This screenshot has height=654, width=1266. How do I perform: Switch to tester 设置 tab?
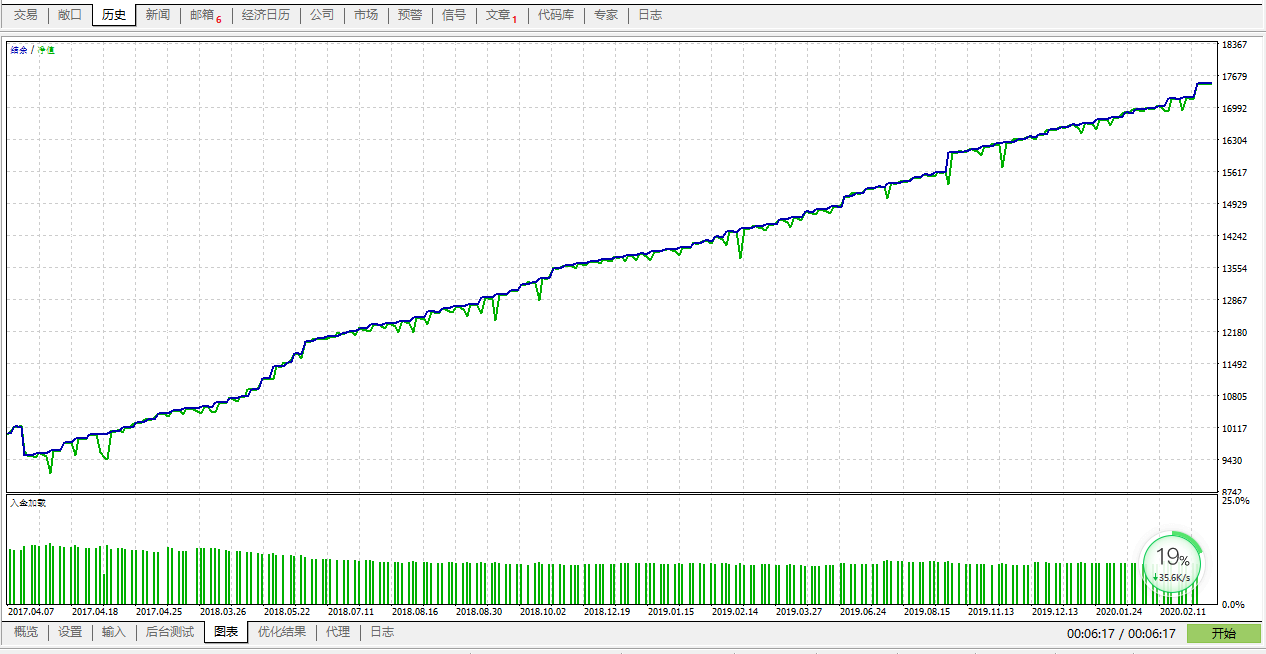tap(70, 632)
